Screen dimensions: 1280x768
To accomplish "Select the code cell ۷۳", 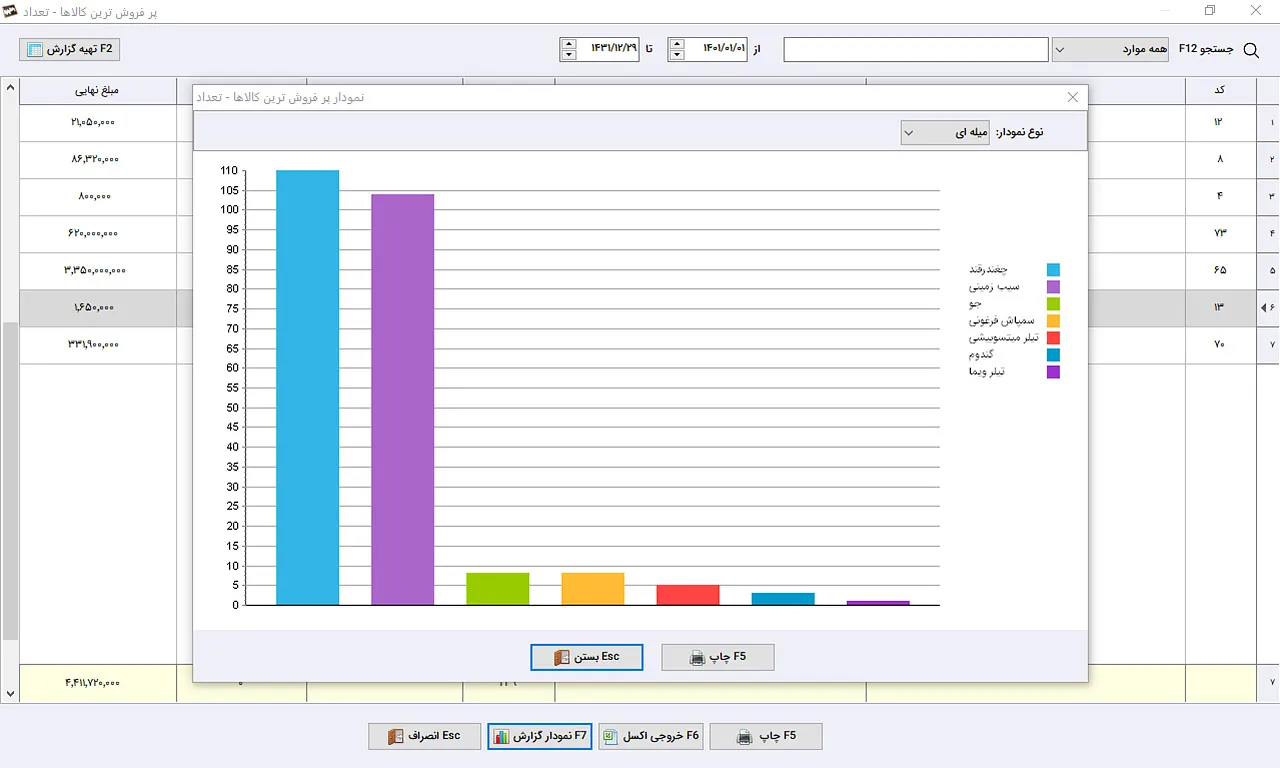I will [x=1220, y=233].
